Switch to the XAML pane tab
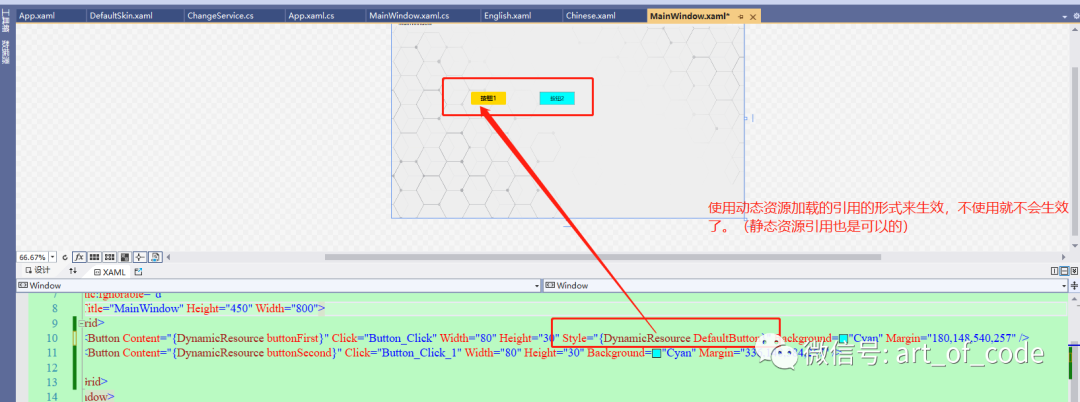The width and height of the screenshot is (1080, 402). click(109, 272)
